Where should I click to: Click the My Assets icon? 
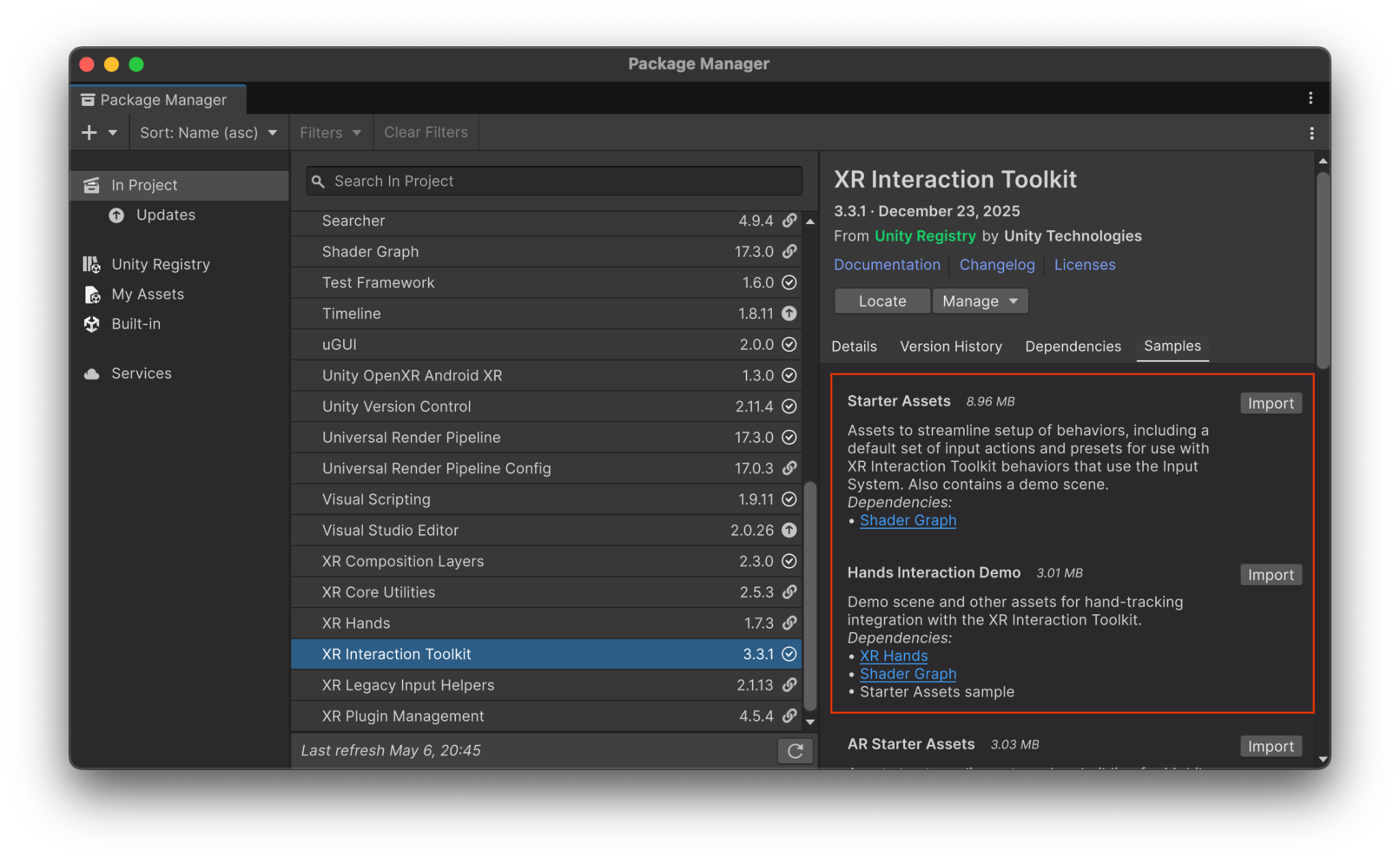(92, 295)
